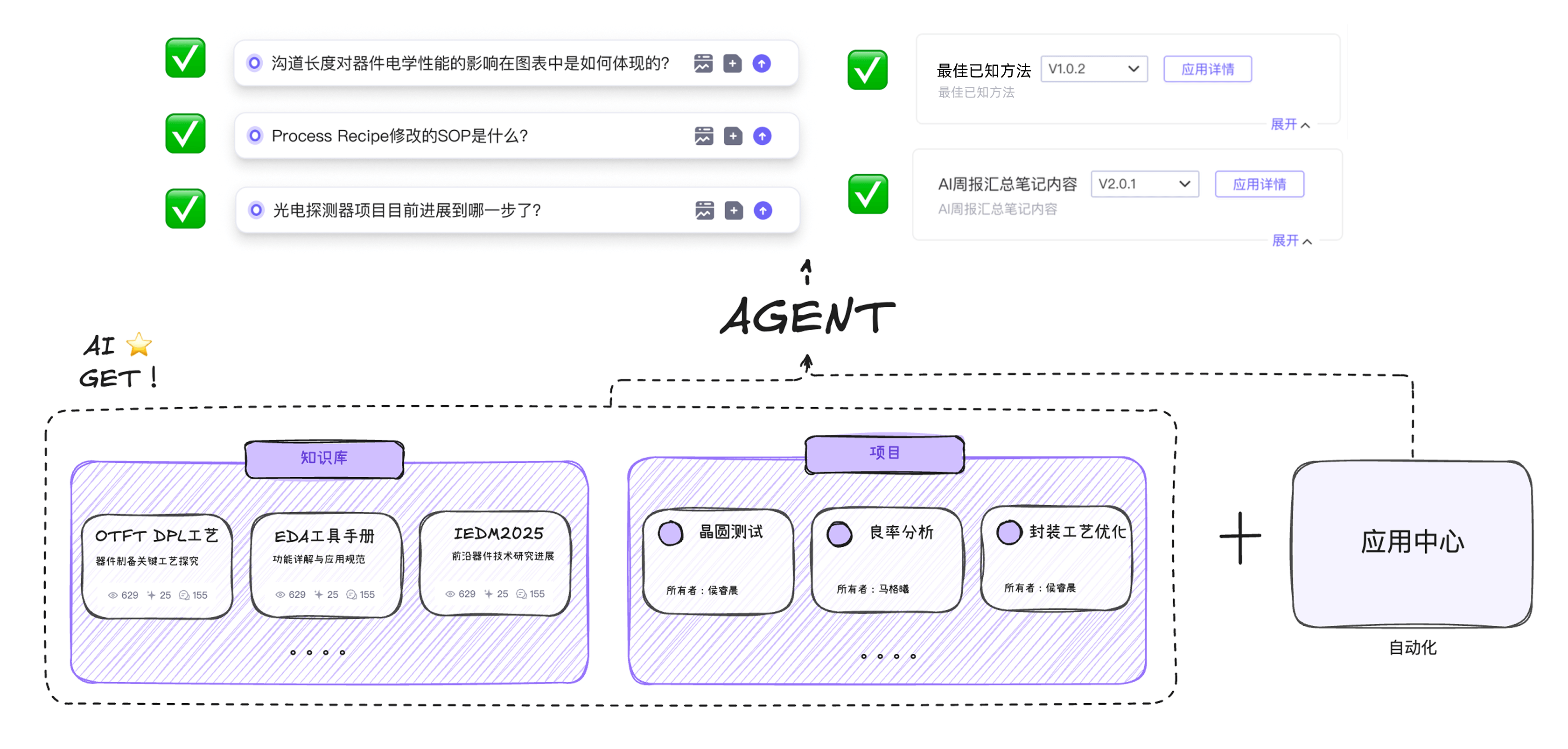Click image icon in the Process Recipe bar
The height and width of the screenshot is (749, 1568).
pyautogui.click(x=704, y=136)
